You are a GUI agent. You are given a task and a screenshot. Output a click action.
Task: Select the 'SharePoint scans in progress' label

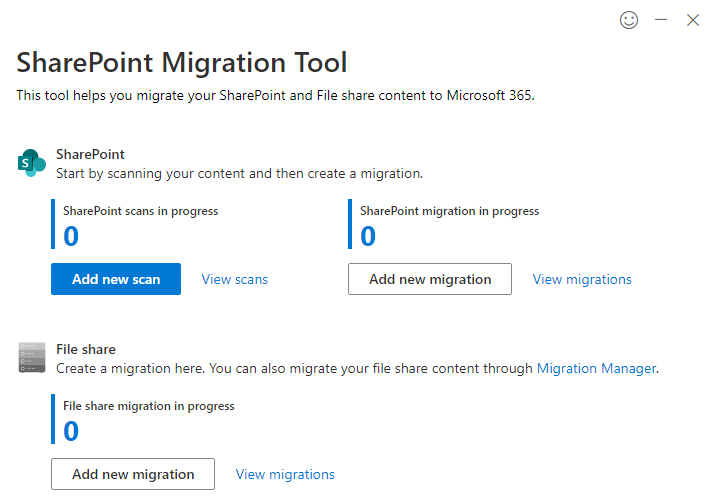coord(140,211)
